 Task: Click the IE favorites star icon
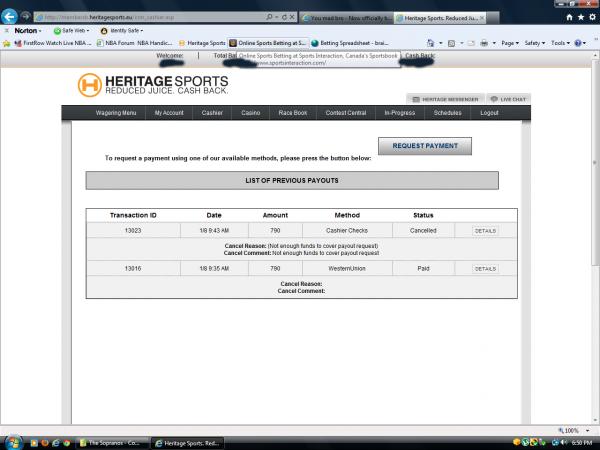581,17
